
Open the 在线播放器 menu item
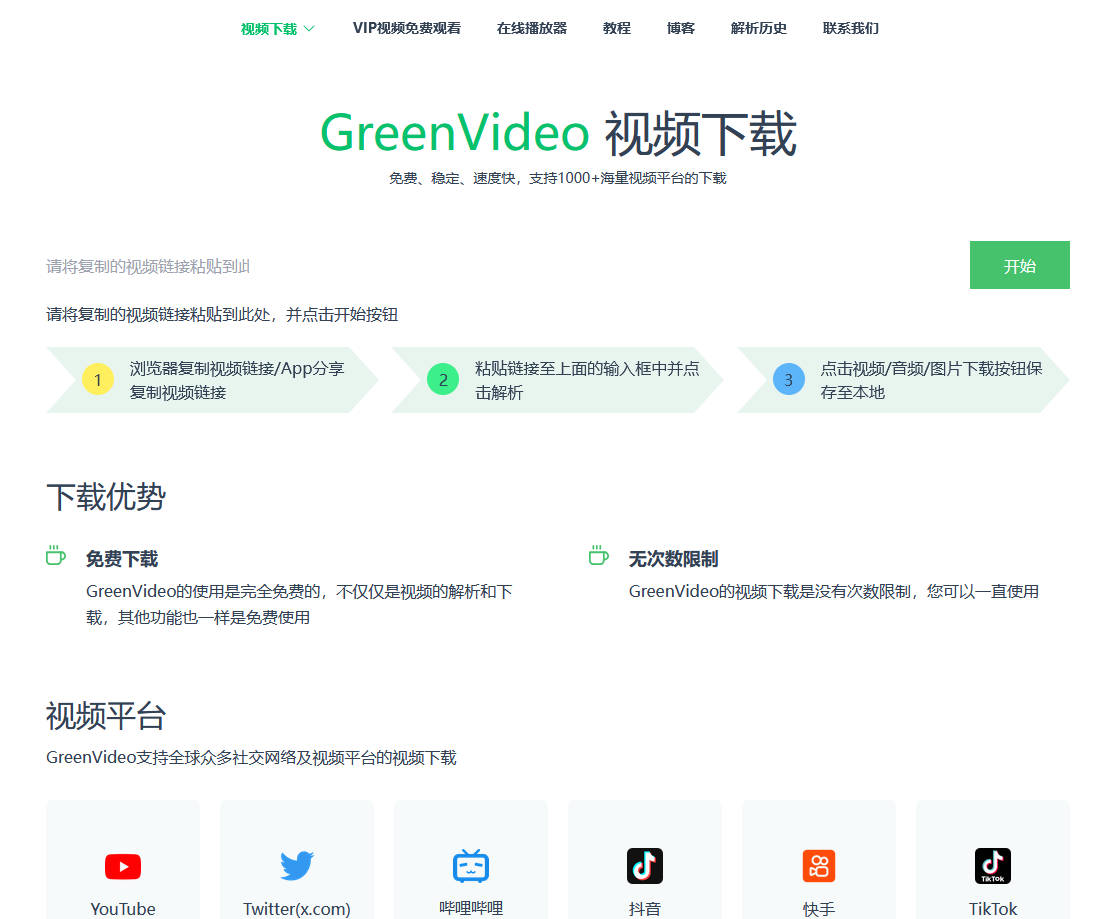[x=531, y=29]
